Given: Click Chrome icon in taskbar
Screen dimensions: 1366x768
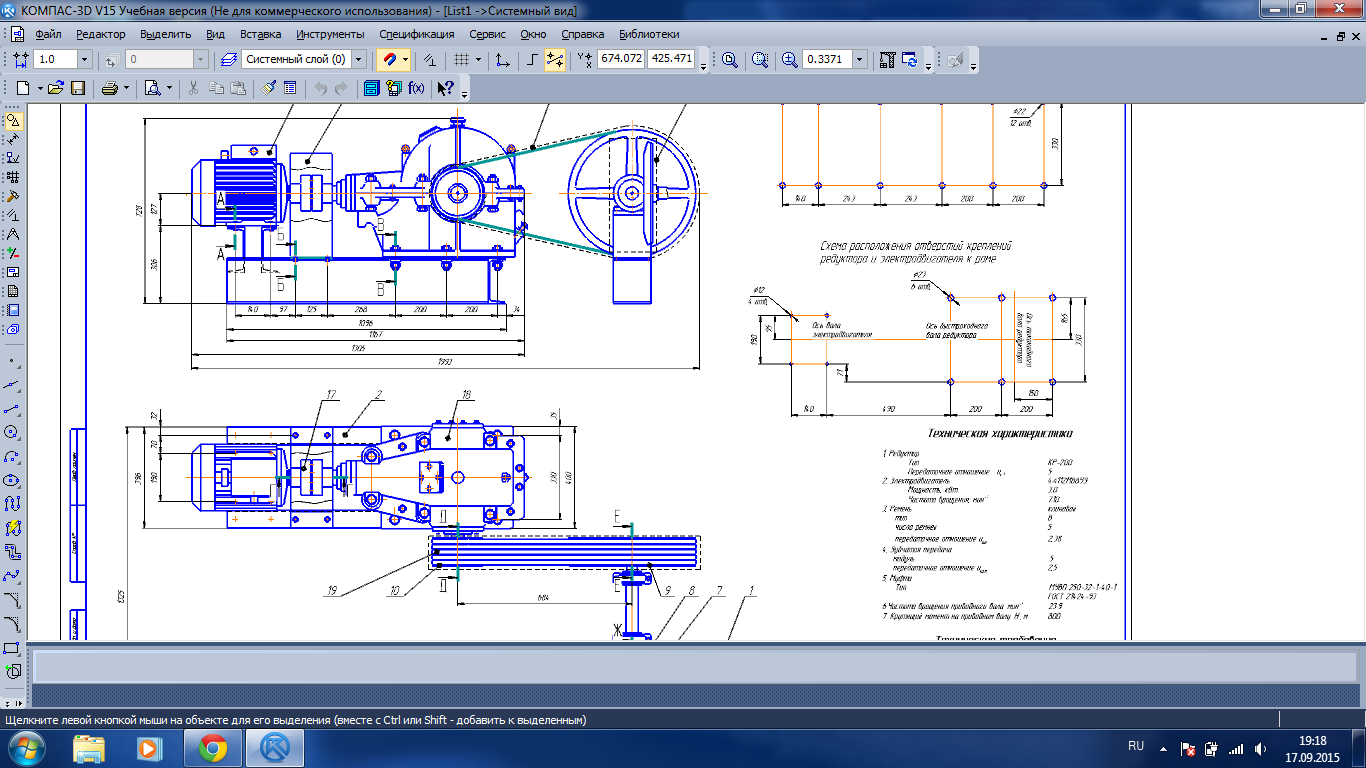Looking at the screenshot, I should (x=212, y=747).
